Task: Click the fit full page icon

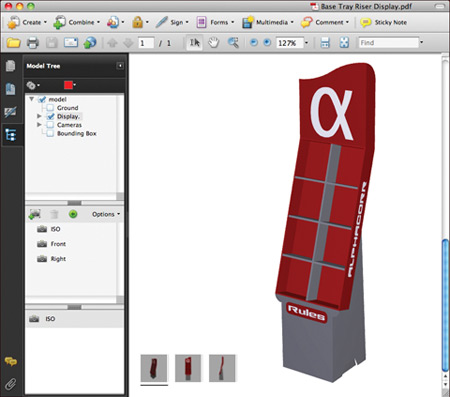Action: tap(344, 43)
